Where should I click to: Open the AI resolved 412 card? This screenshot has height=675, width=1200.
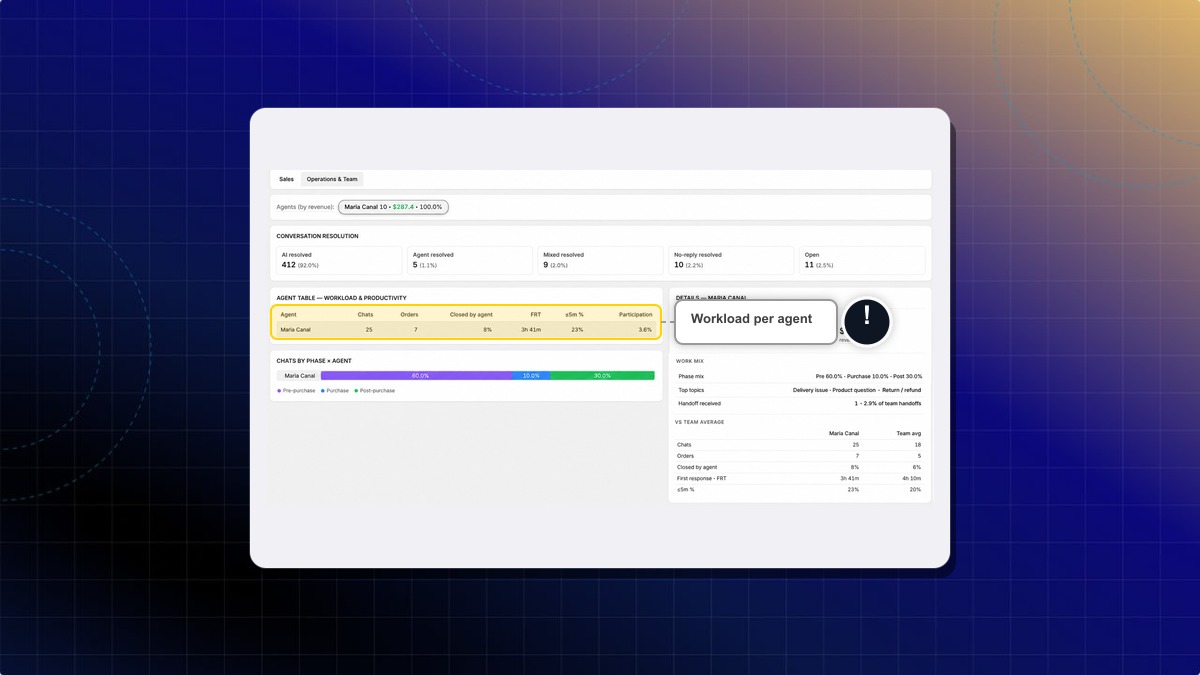pyautogui.click(x=339, y=261)
